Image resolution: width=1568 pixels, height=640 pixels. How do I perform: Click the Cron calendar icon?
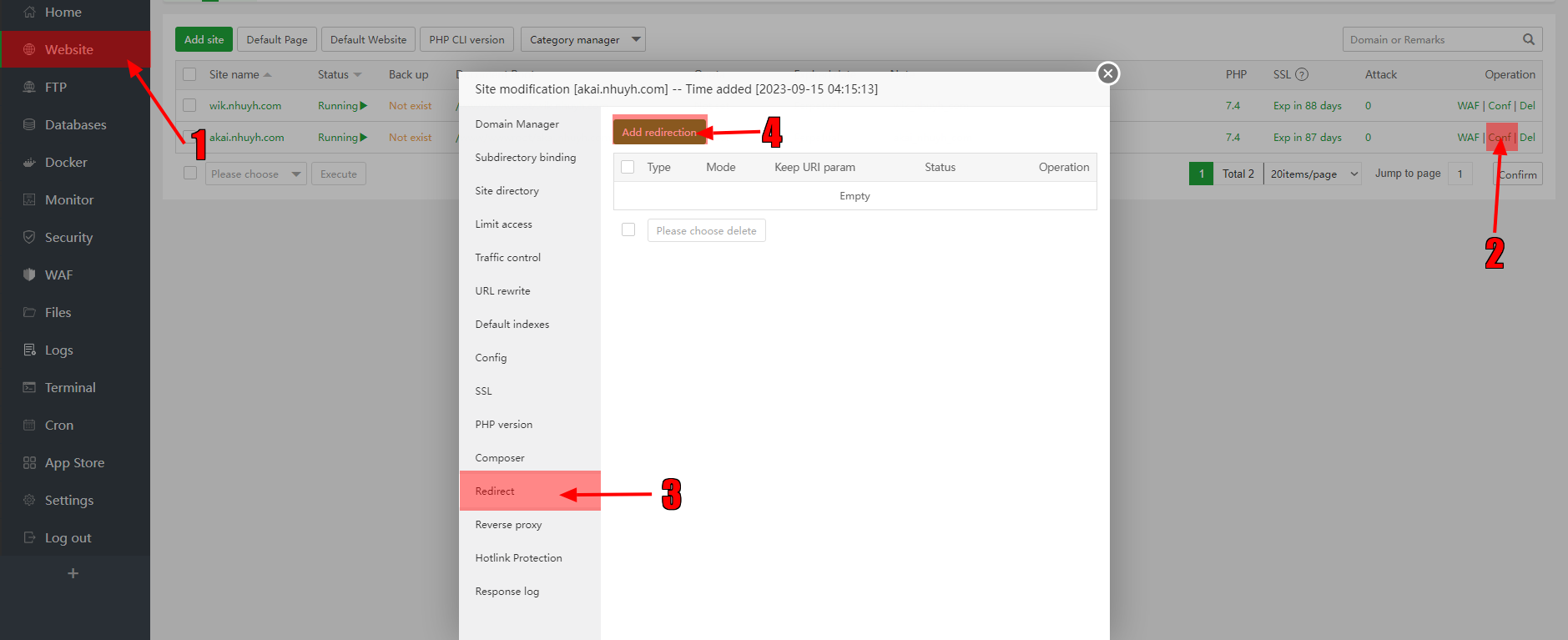point(29,426)
